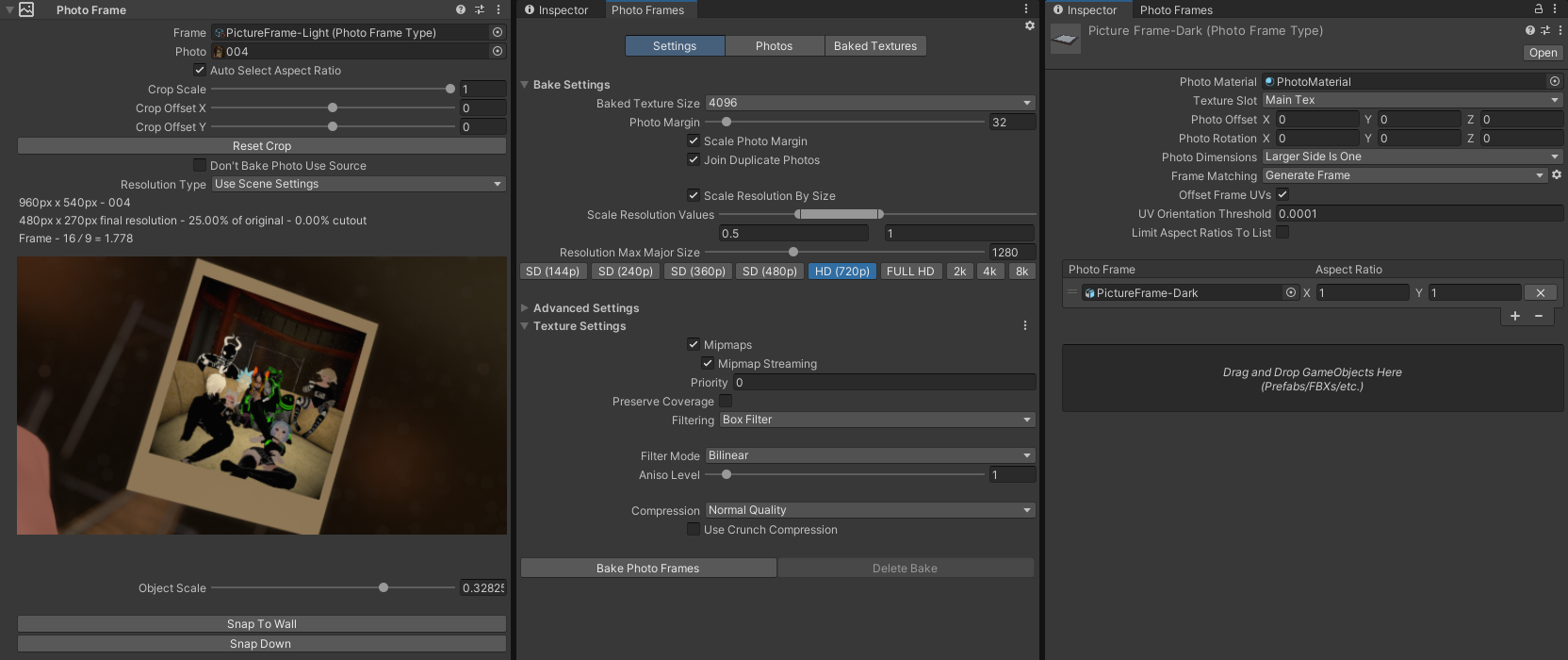Enable Don't Bake Photo Use Source
1568x660 pixels.
click(200, 165)
